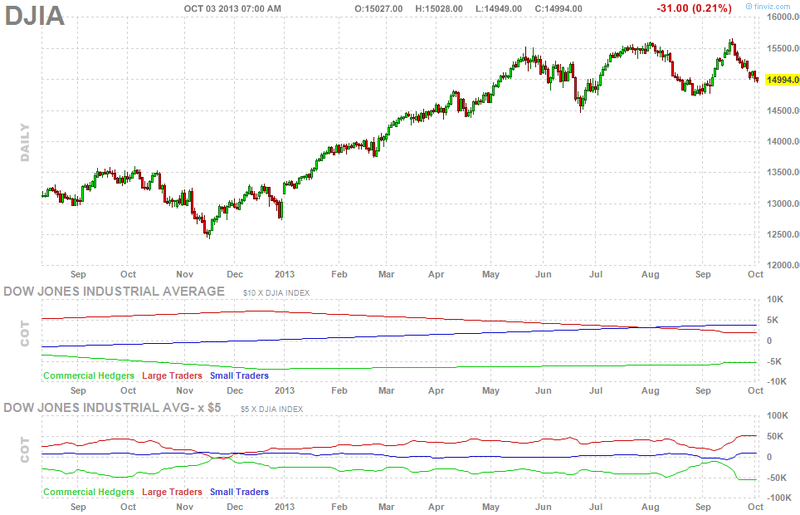Click the vertical DAILY timeframe label

(24, 142)
